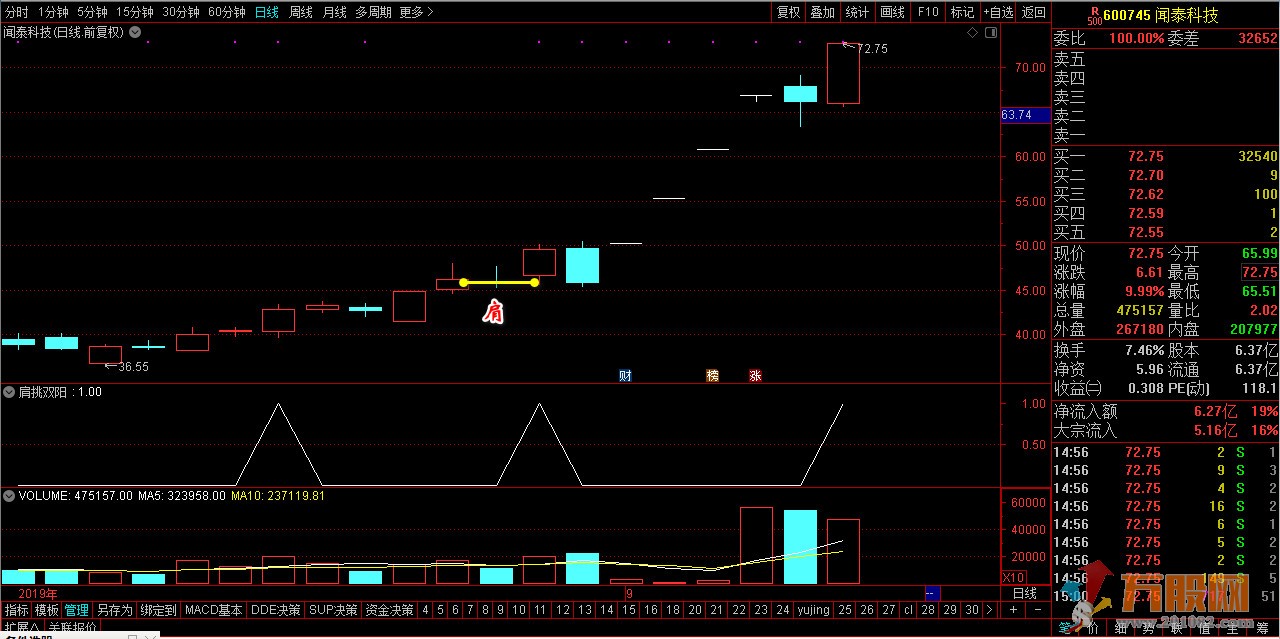This screenshot has height=639, width=1280.
Task: Zoom out chart with the minus button
Action: (1036, 609)
